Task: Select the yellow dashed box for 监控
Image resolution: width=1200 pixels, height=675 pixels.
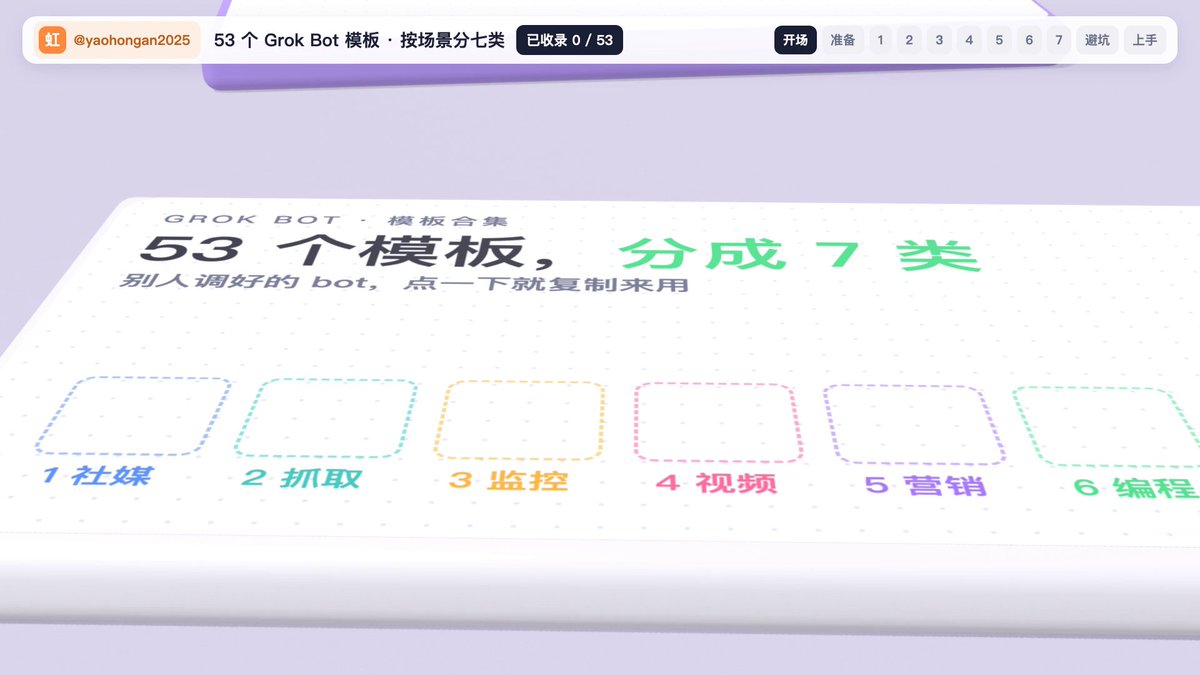Action: tap(521, 421)
